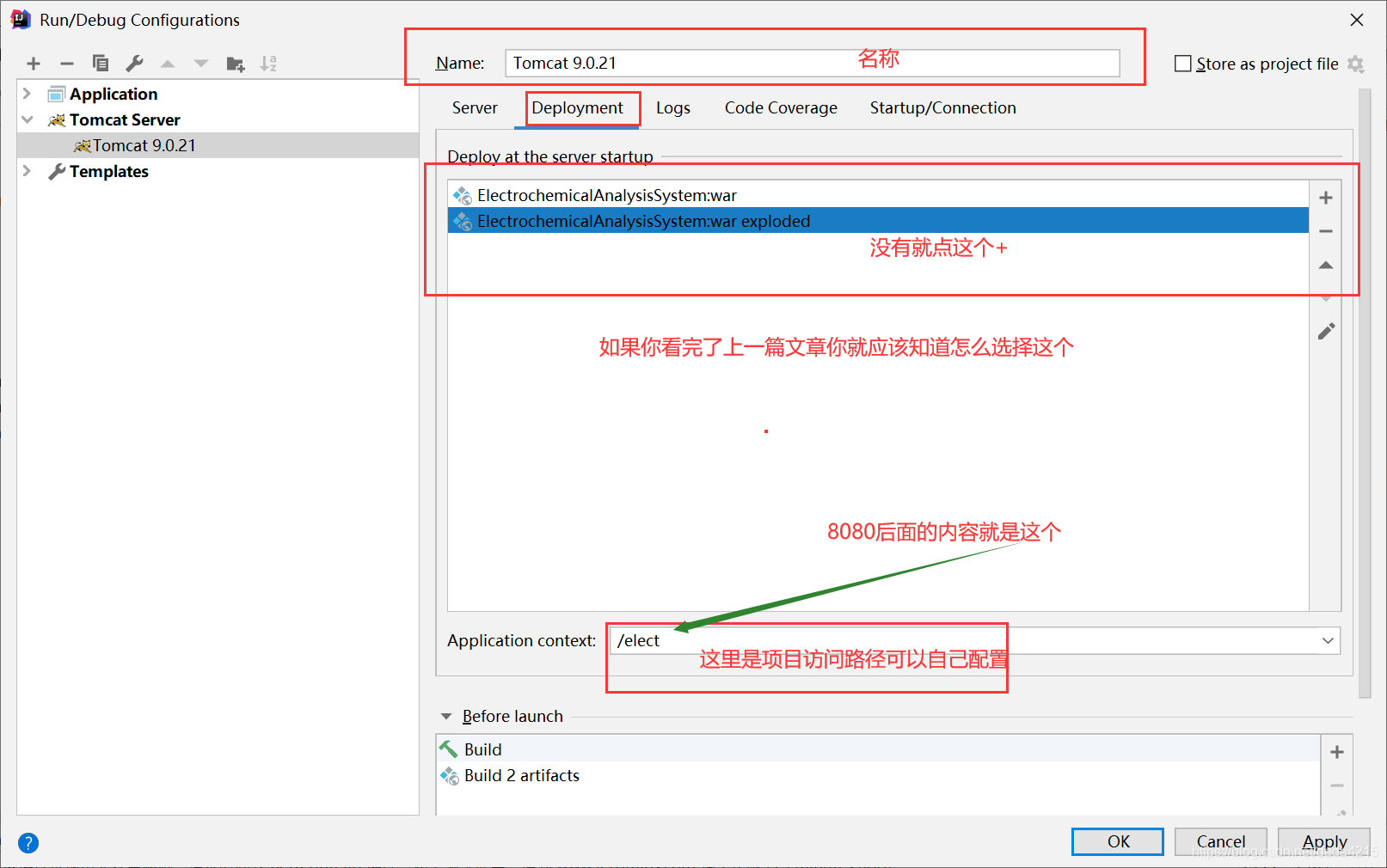The height and width of the screenshot is (868, 1387).
Task: Remove selected artifact from deploy list
Action: [x=1326, y=231]
